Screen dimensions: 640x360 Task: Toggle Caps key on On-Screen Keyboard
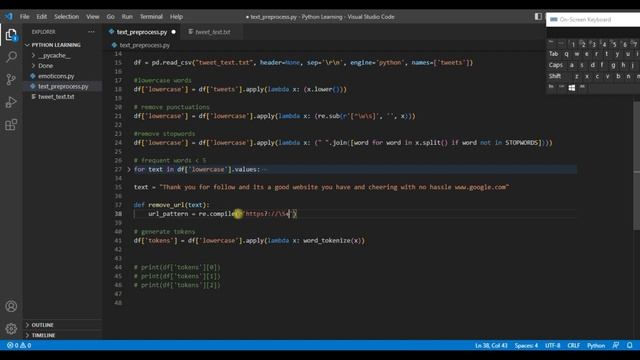[x=556, y=65]
